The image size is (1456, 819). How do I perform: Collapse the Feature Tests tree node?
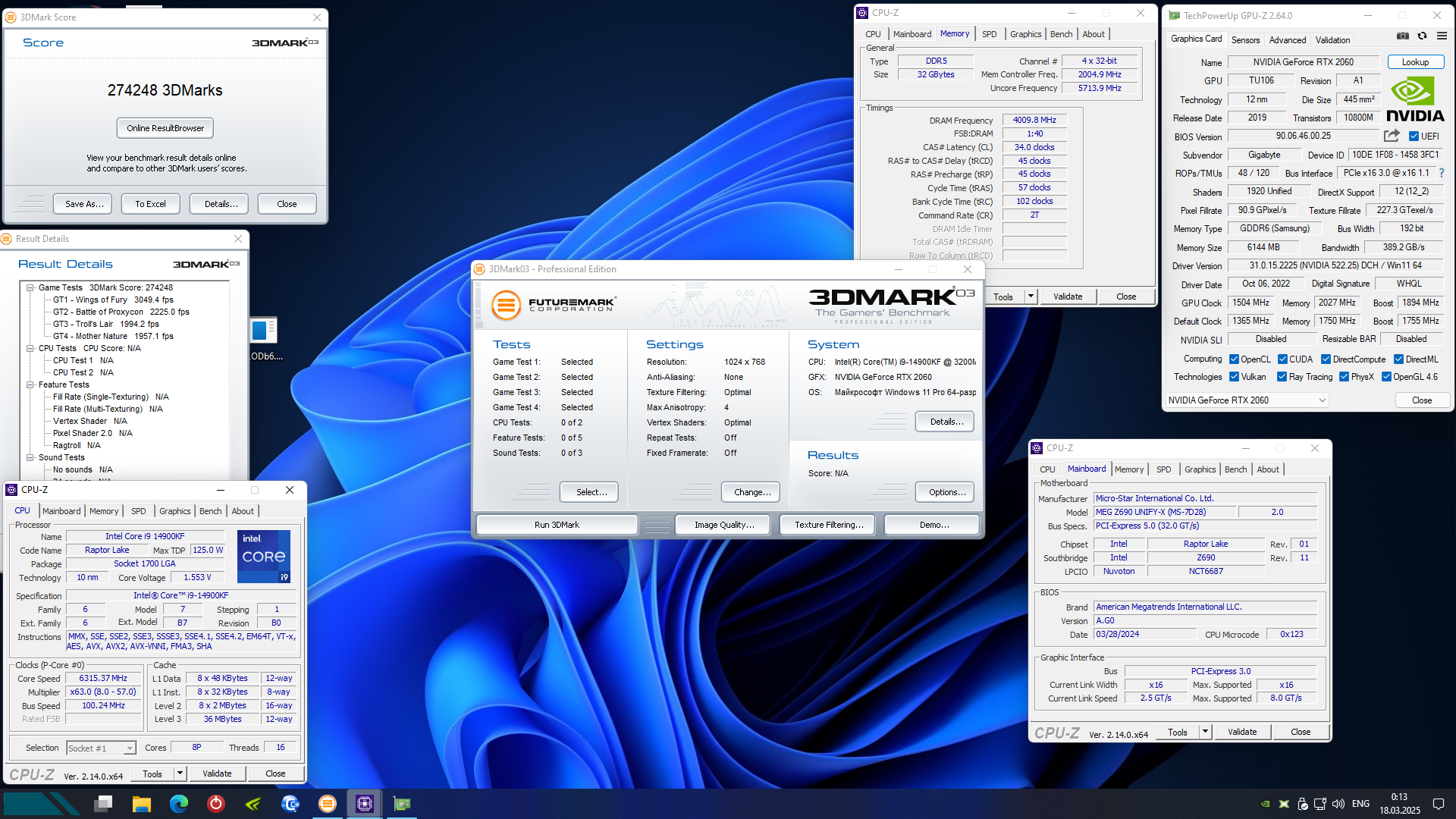click(x=30, y=385)
